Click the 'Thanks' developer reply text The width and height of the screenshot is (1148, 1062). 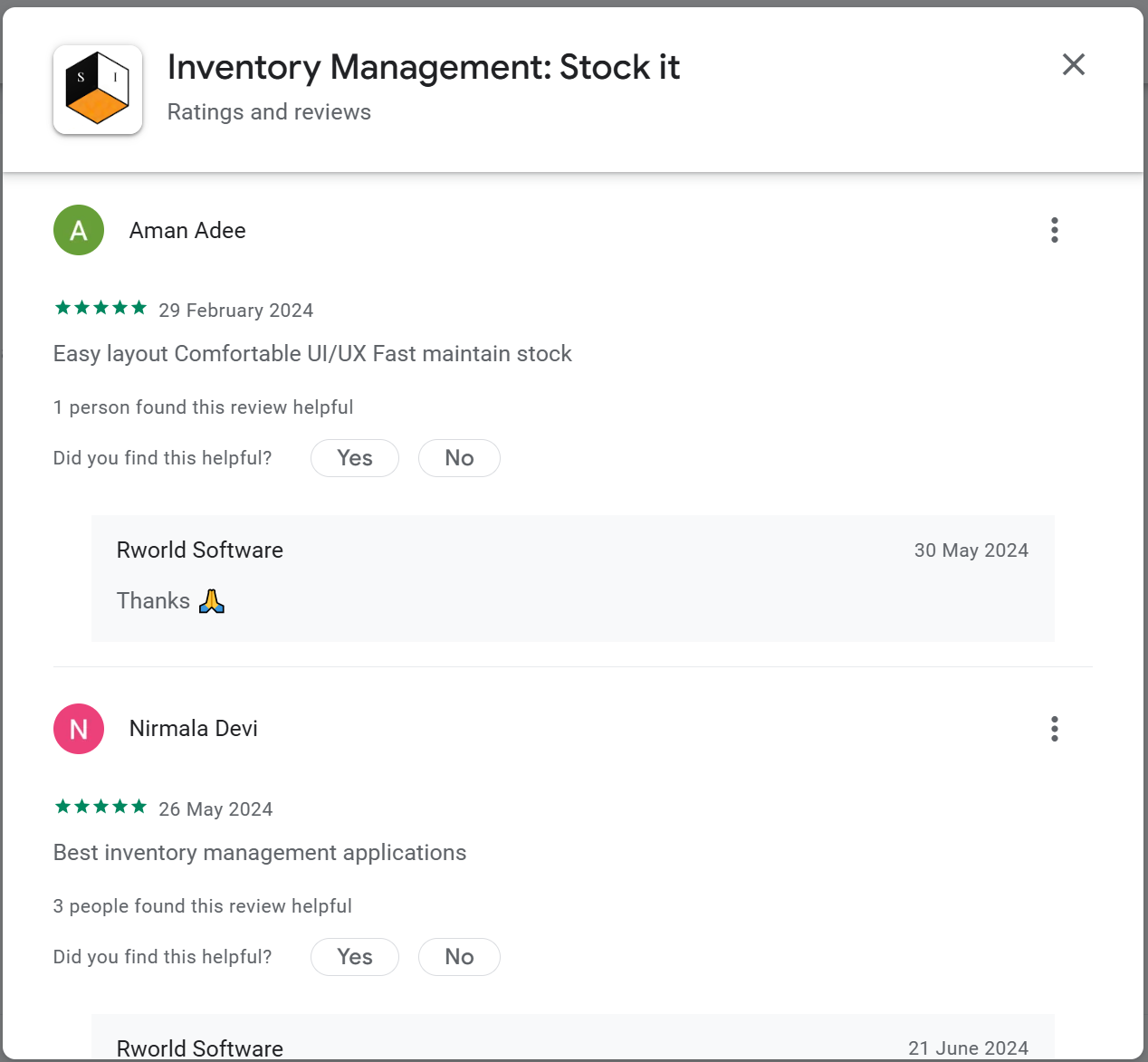[x=153, y=601]
